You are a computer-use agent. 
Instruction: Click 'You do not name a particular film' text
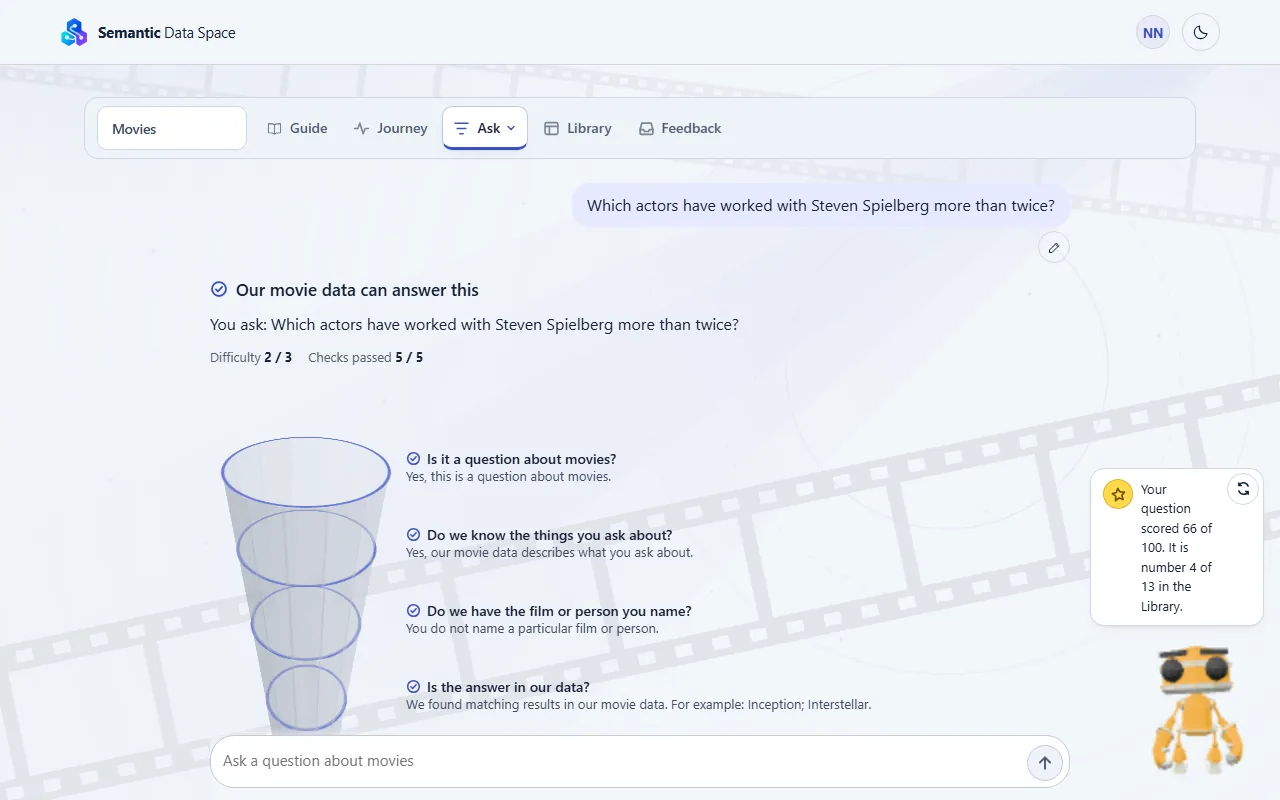pos(532,628)
